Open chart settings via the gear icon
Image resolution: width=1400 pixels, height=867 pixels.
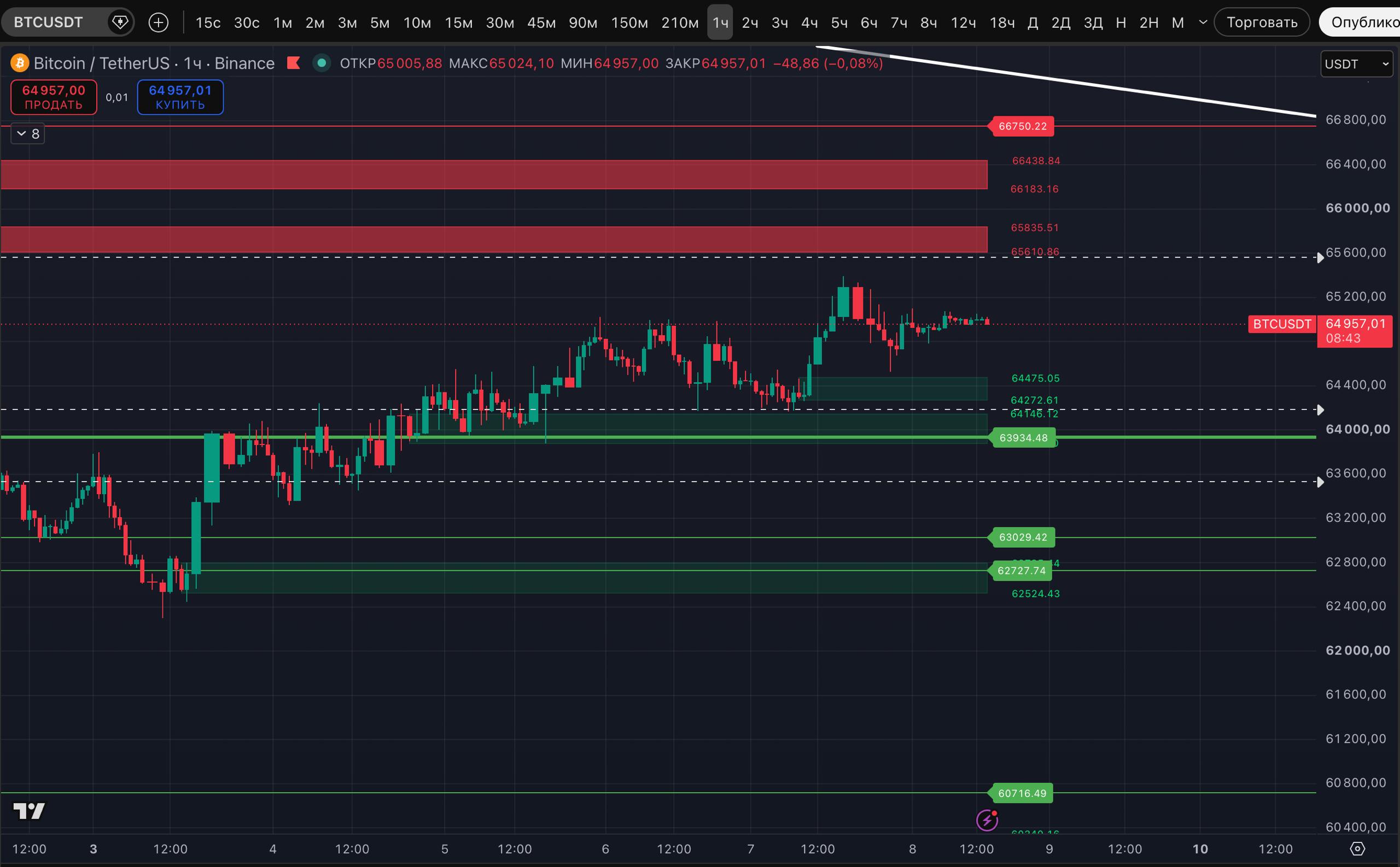[x=1357, y=848]
